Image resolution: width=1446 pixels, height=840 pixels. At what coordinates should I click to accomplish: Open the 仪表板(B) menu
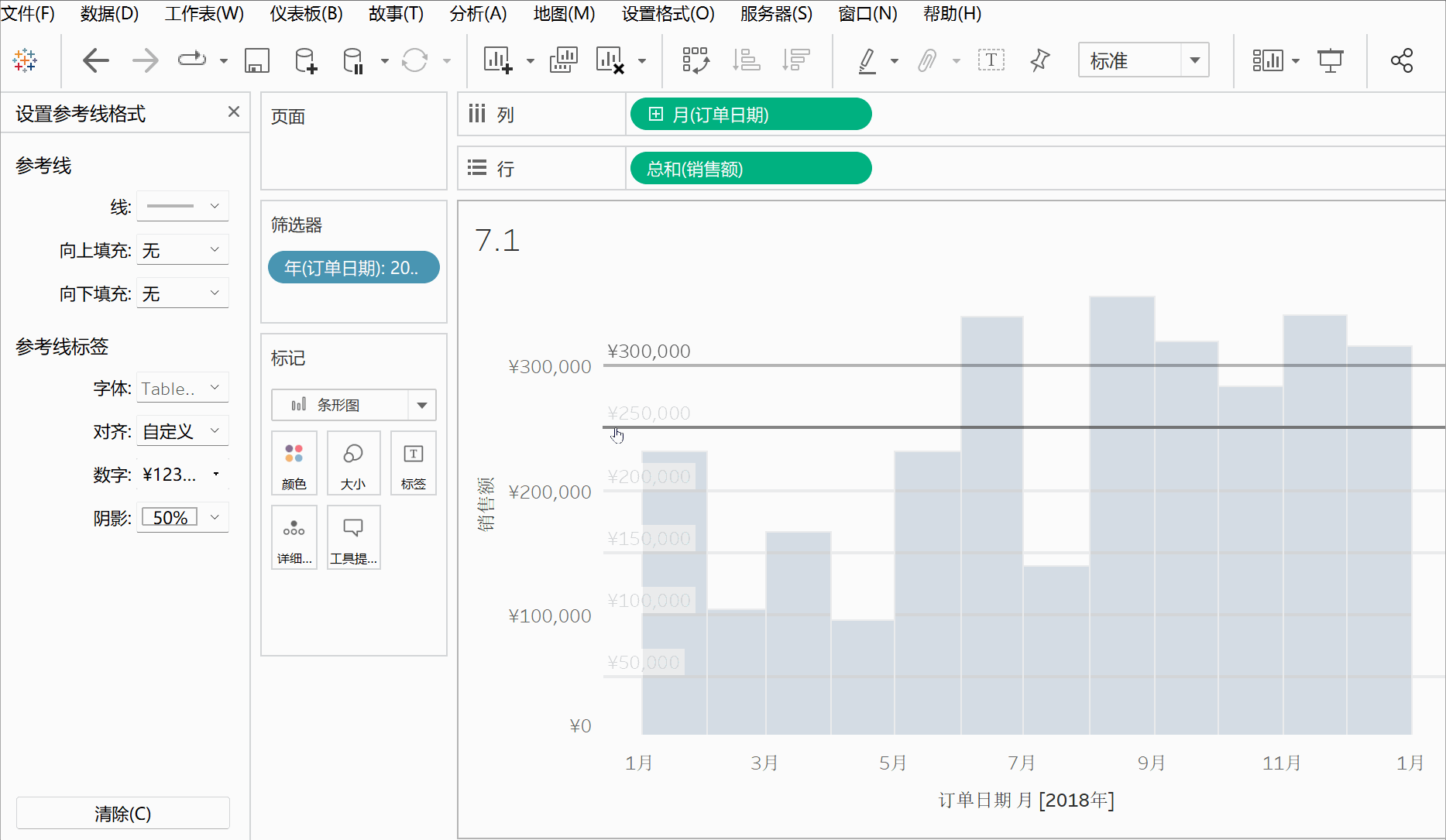306,14
